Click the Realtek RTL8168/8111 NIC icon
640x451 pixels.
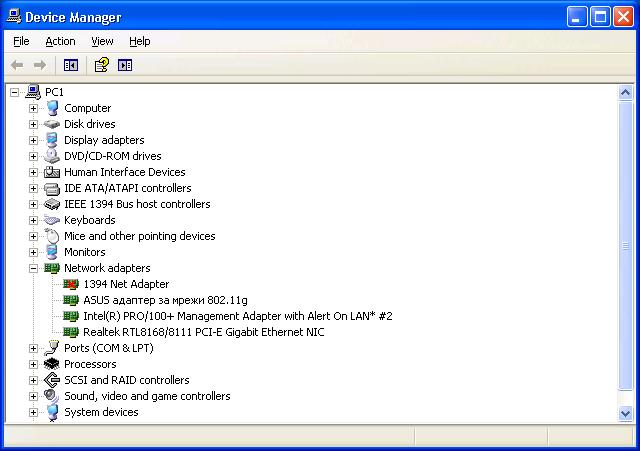click(71, 332)
